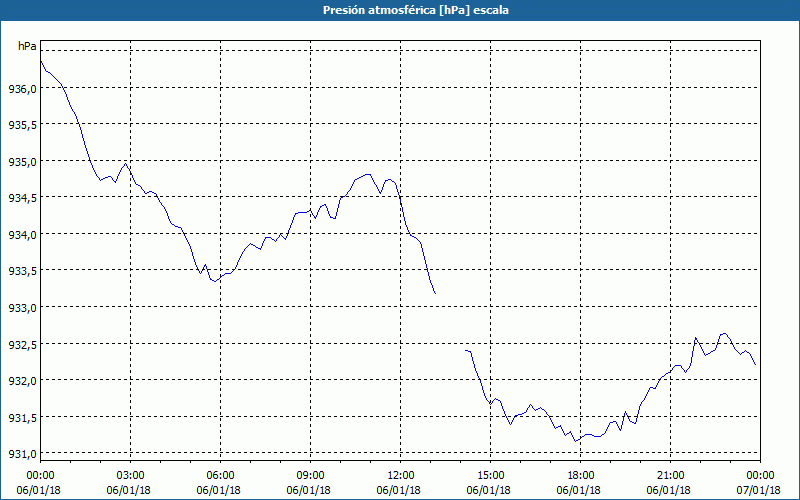This screenshot has height=500, width=800.
Task: Click the '21:00' time label
Action: [670, 476]
